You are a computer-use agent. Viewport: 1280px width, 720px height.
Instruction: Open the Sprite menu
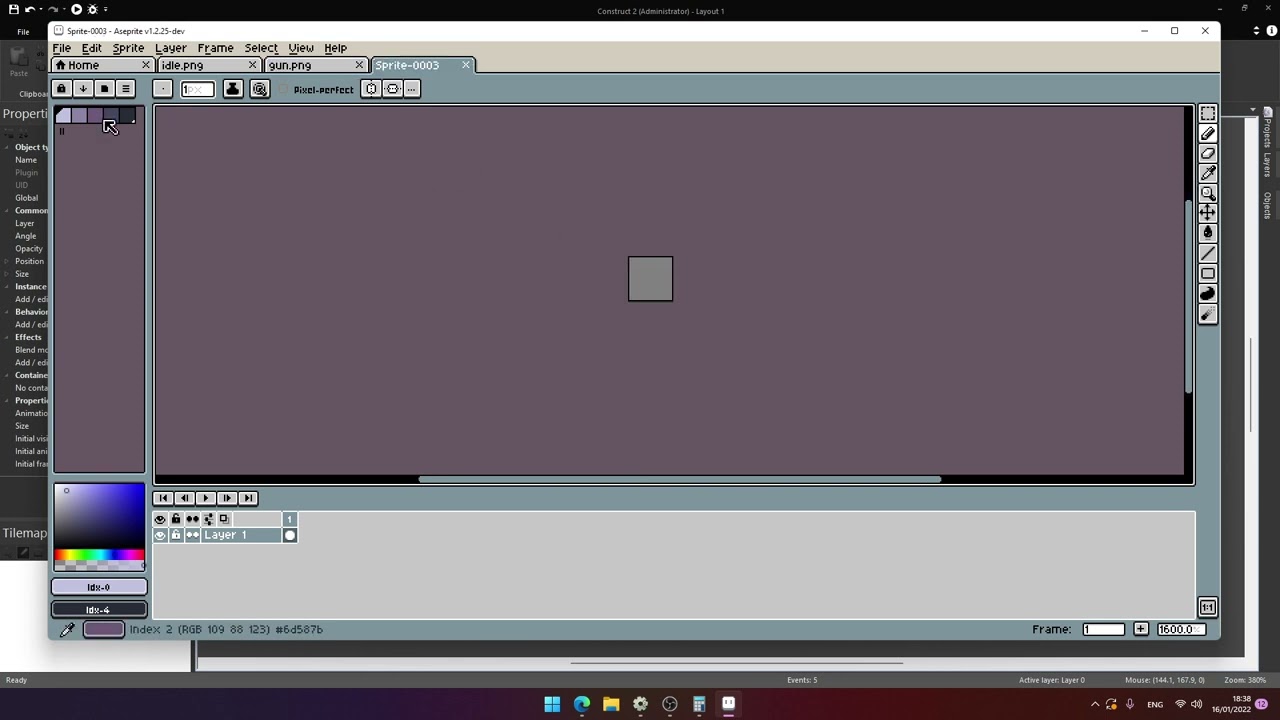(128, 48)
